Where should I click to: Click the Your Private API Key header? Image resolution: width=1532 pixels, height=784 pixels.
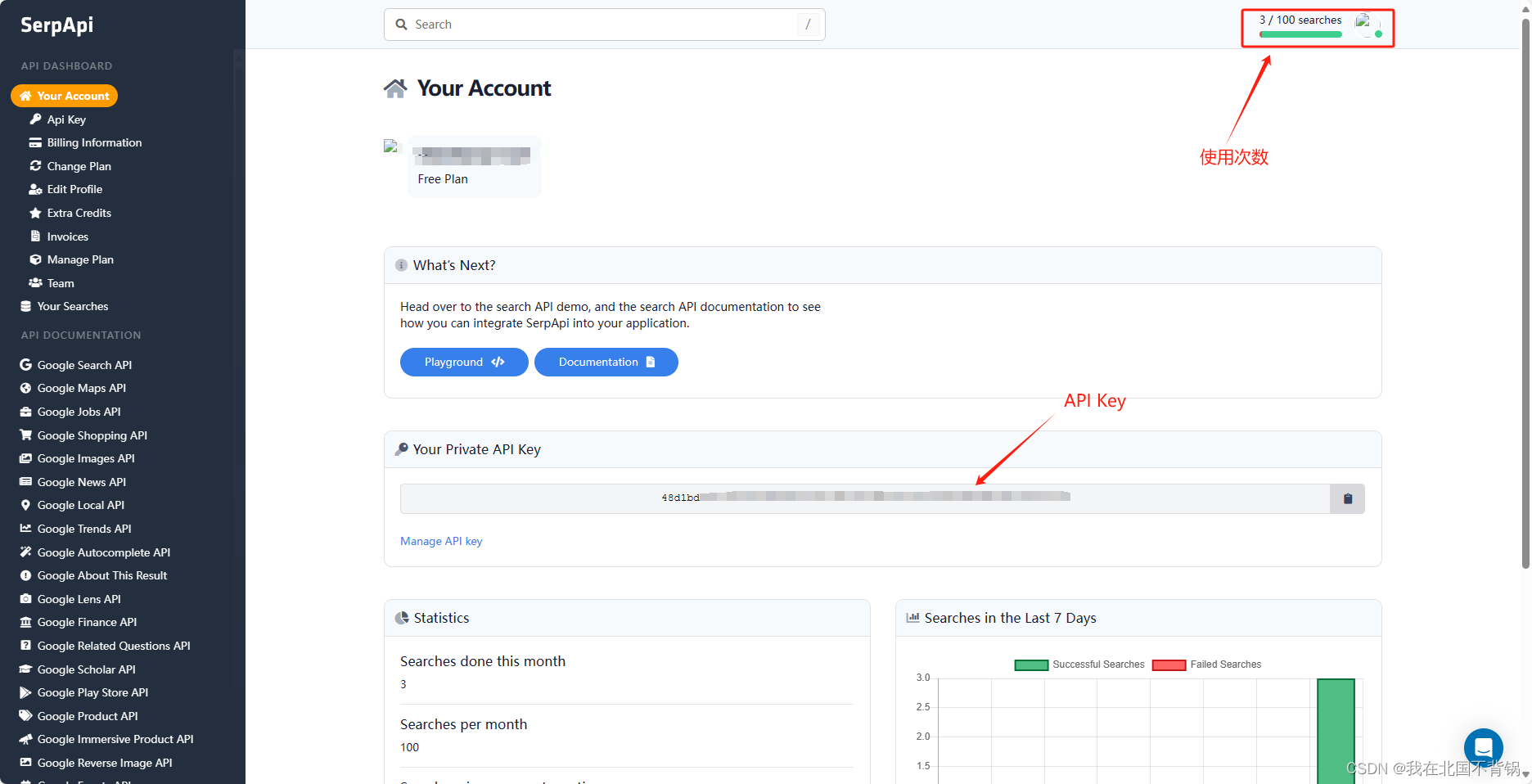[883, 449]
